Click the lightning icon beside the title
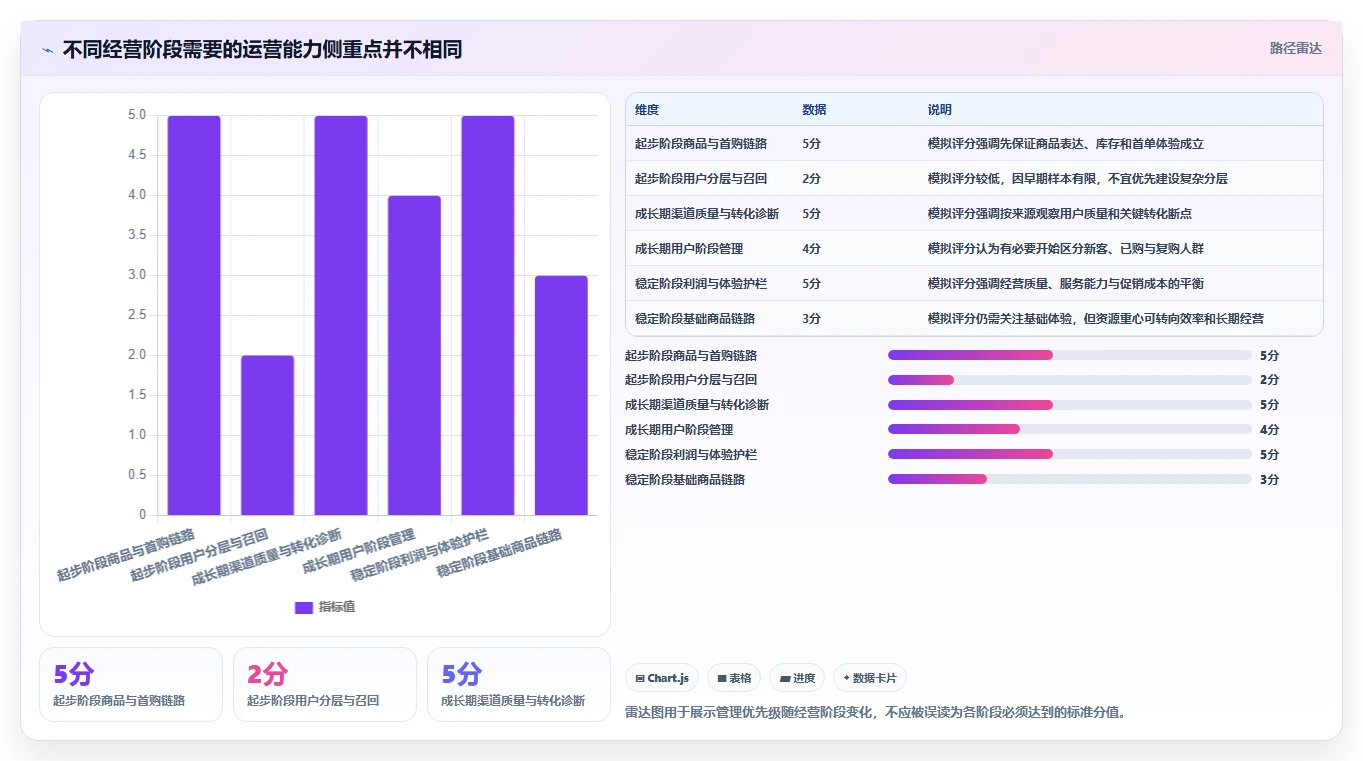The height and width of the screenshot is (761, 1363). tap(47, 50)
